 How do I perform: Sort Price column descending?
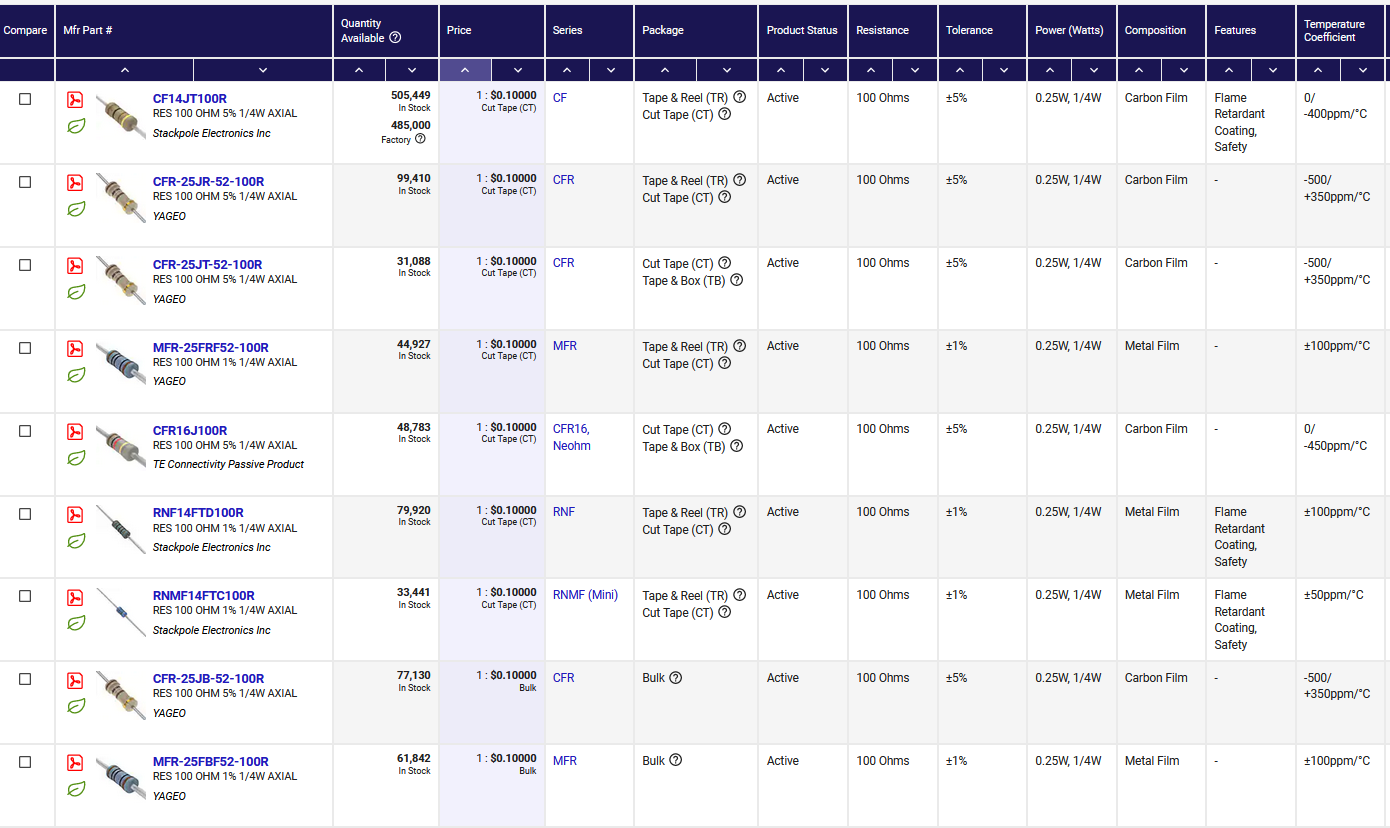518,70
